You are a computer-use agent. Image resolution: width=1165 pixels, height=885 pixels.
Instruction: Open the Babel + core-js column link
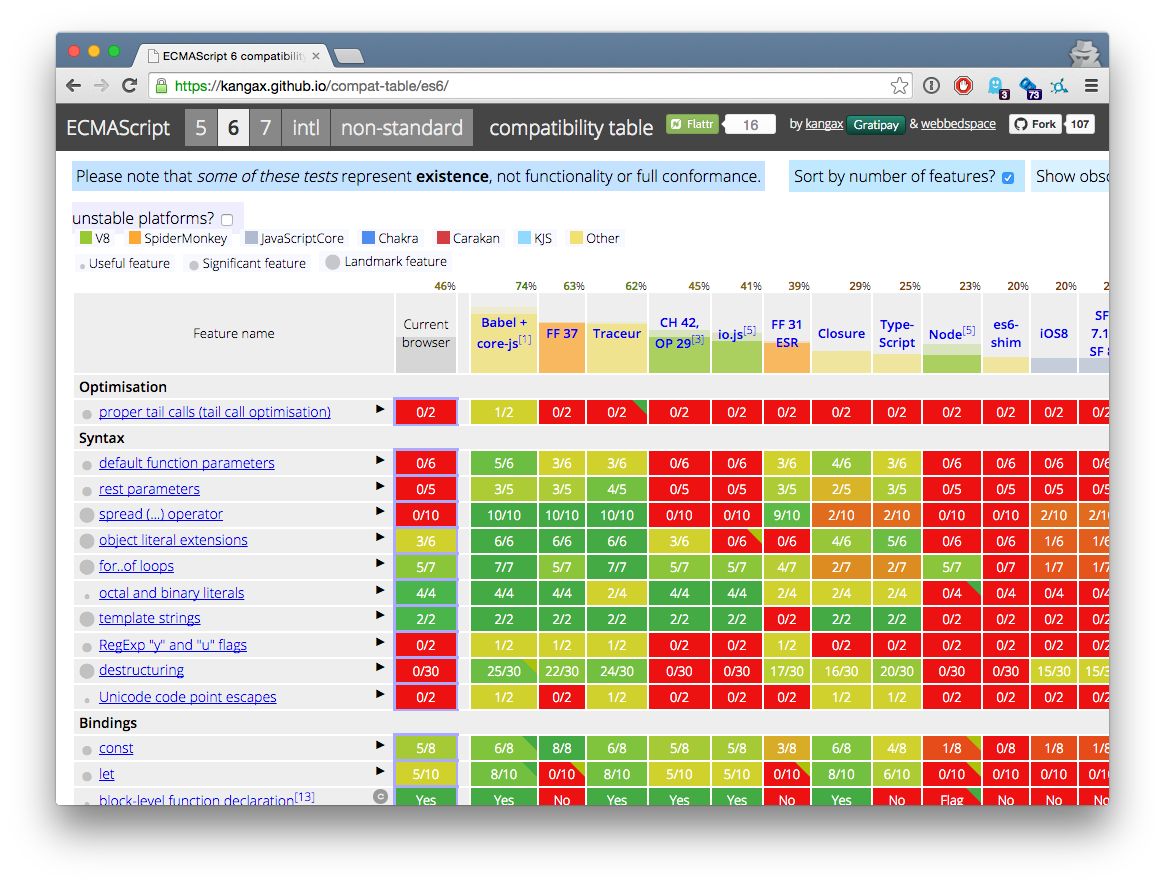(504, 333)
